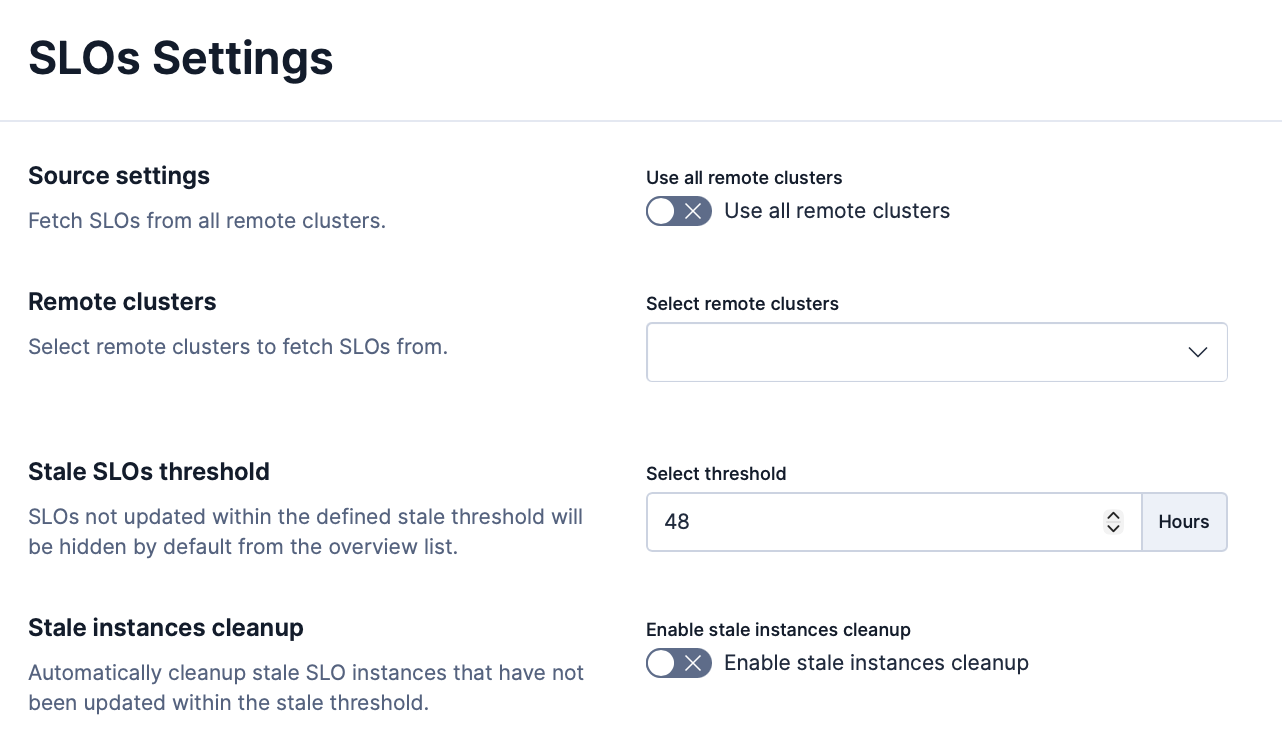Click the up stepper arrow on the threshold field
The image size is (1282, 756).
[1112, 515]
